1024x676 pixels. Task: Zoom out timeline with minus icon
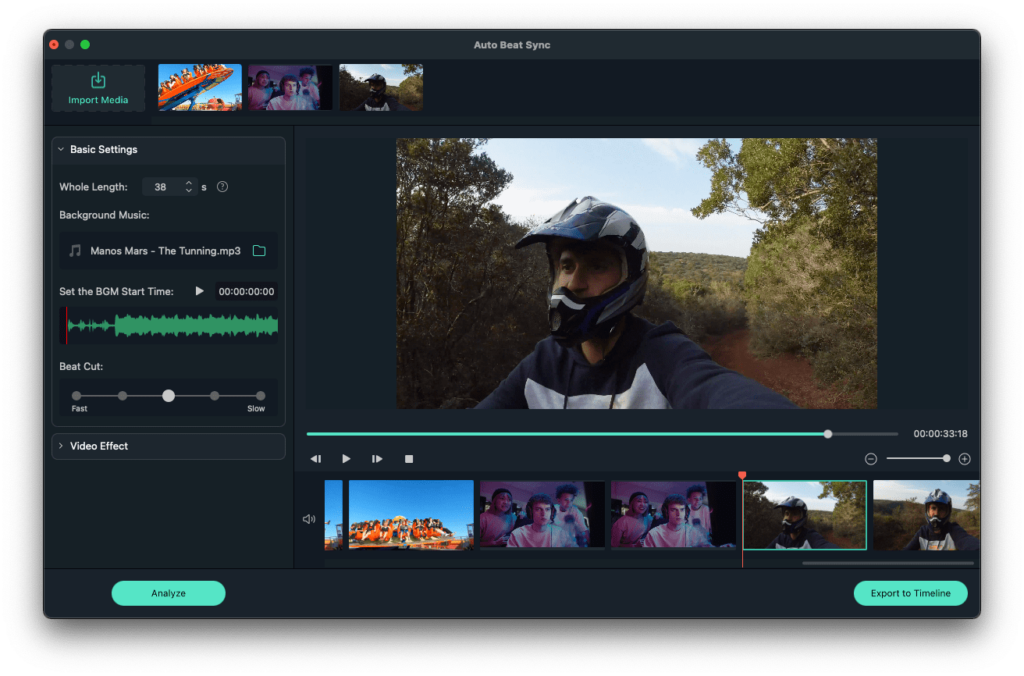coord(871,459)
